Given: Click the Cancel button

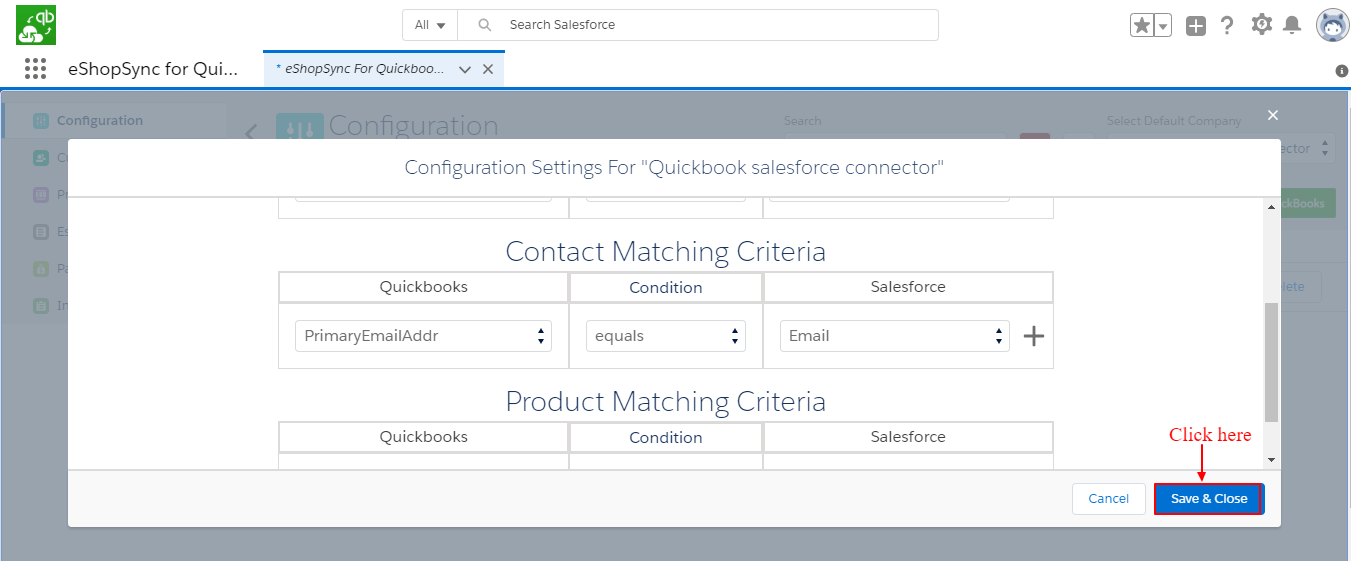Looking at the screenshot, I should pyautogui.click(x=1108, y=499).
